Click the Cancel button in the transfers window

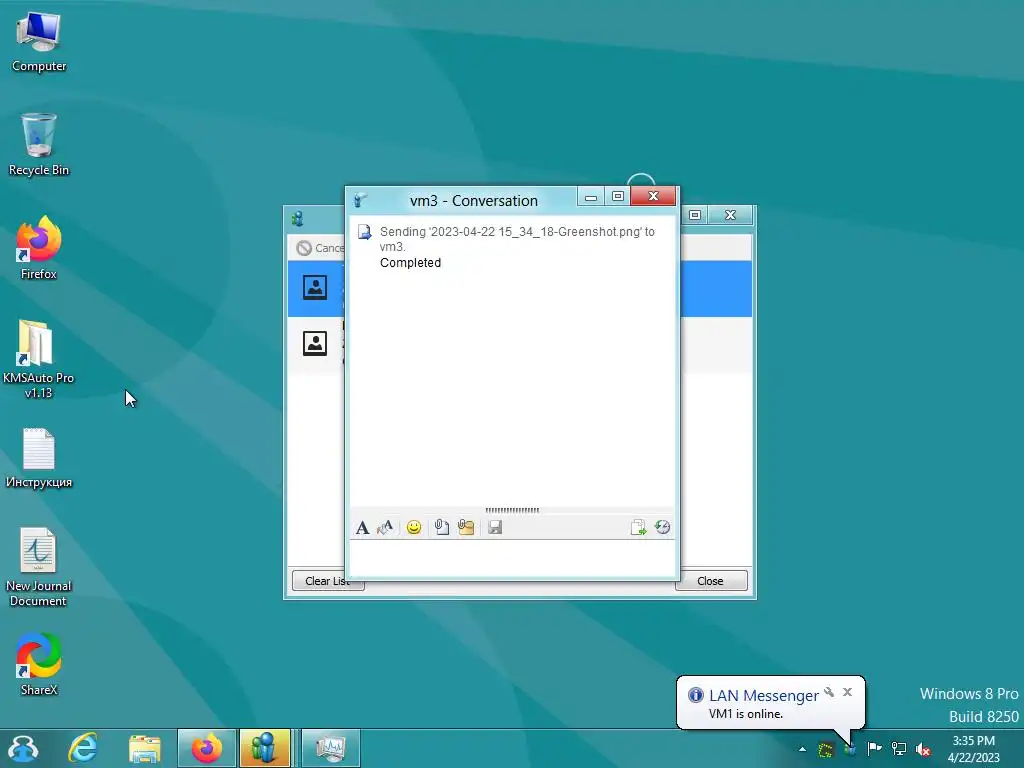coord(320,248)
